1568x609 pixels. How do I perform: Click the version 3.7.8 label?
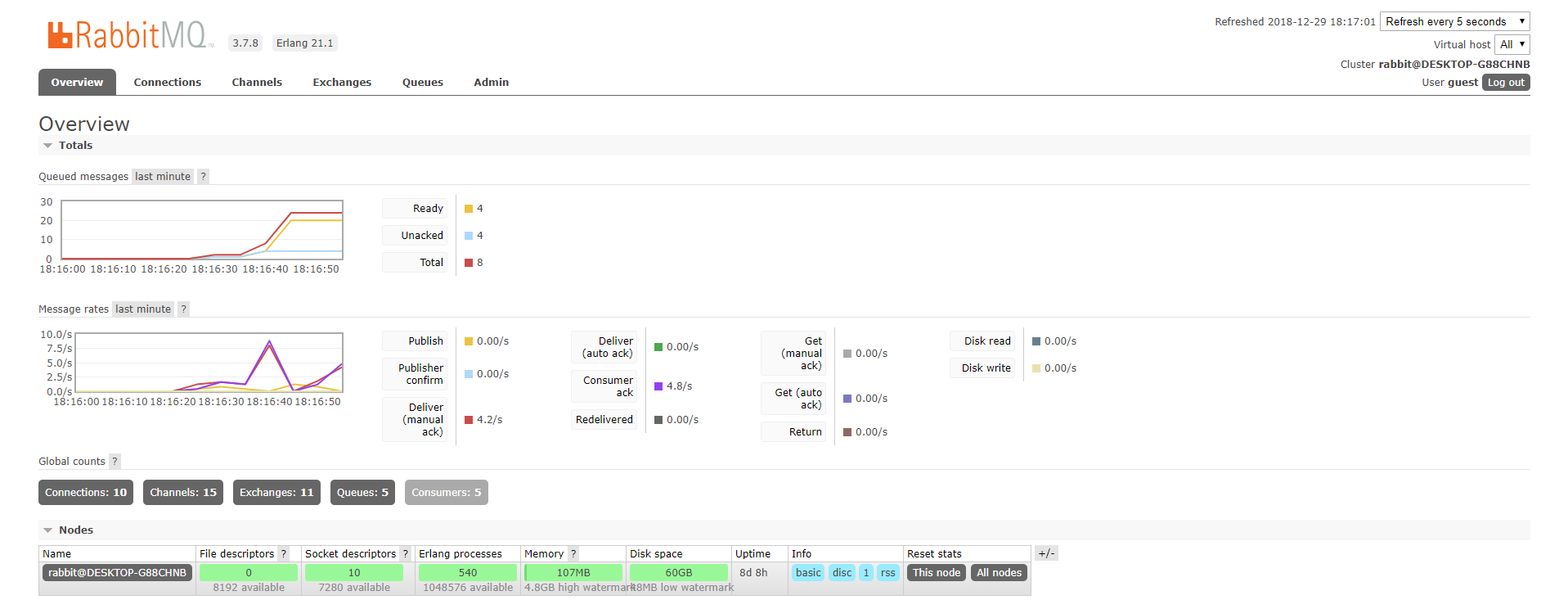245,43
